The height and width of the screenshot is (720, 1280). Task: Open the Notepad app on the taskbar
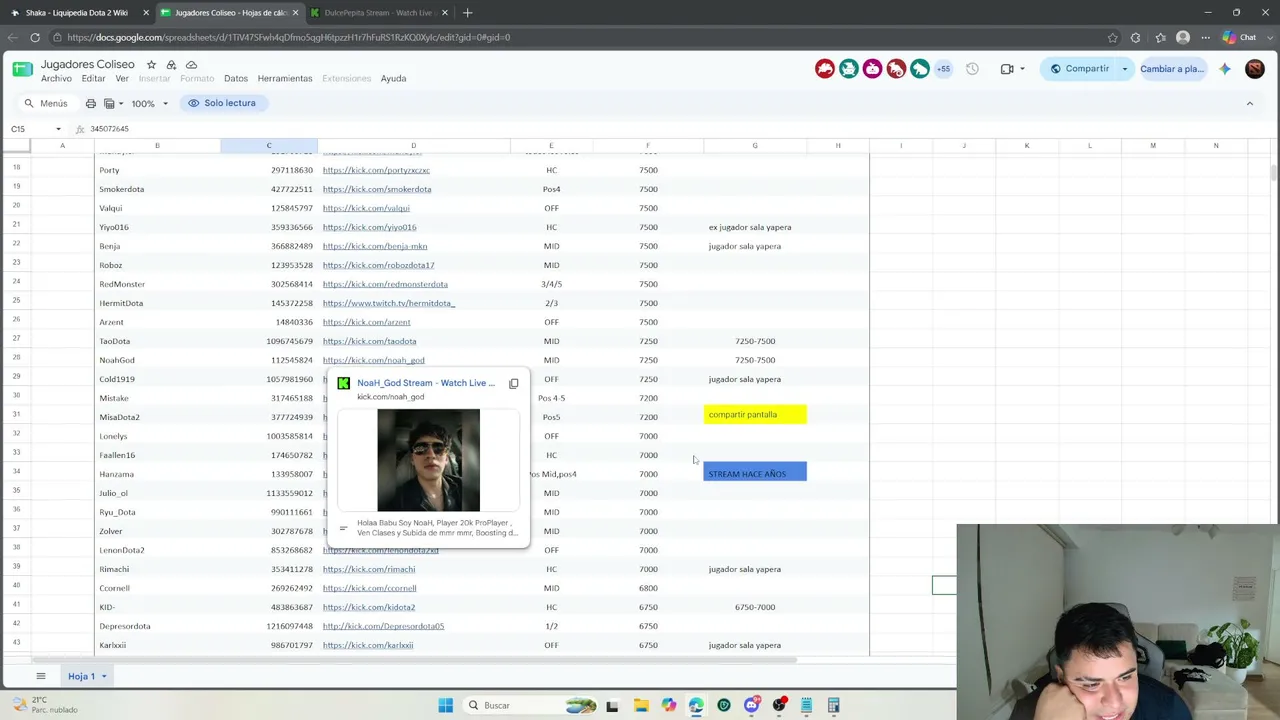[806, 706]
